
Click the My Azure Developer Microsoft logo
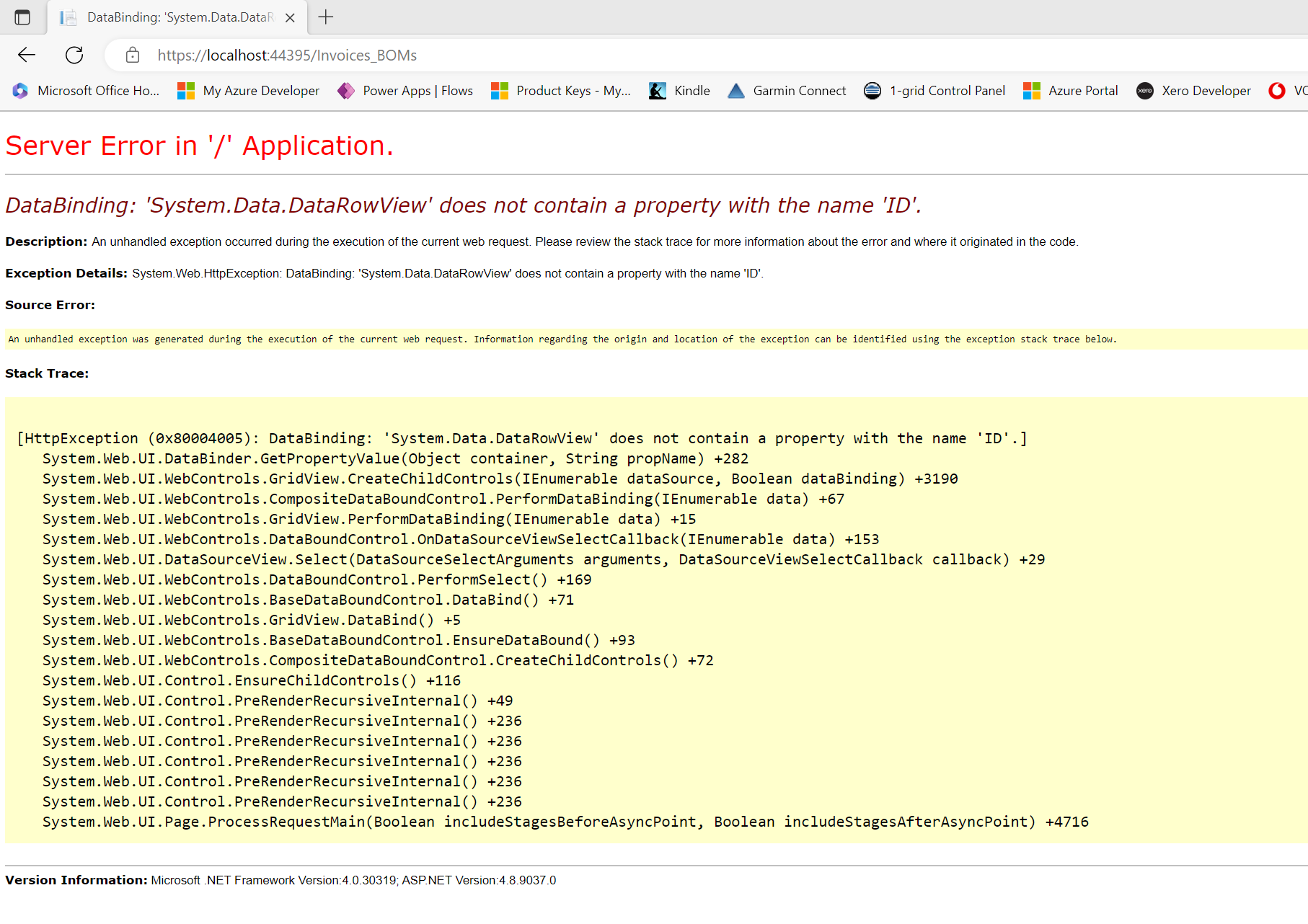click(x=186, y=91)
